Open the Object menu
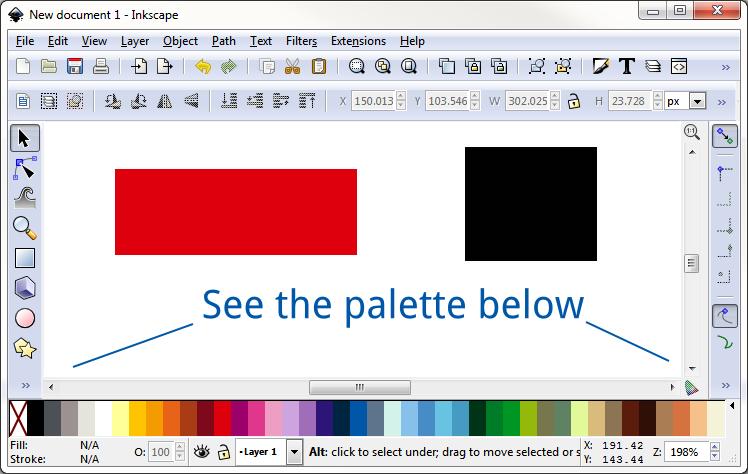The image size is (748, 474). (x=180, y=41)
